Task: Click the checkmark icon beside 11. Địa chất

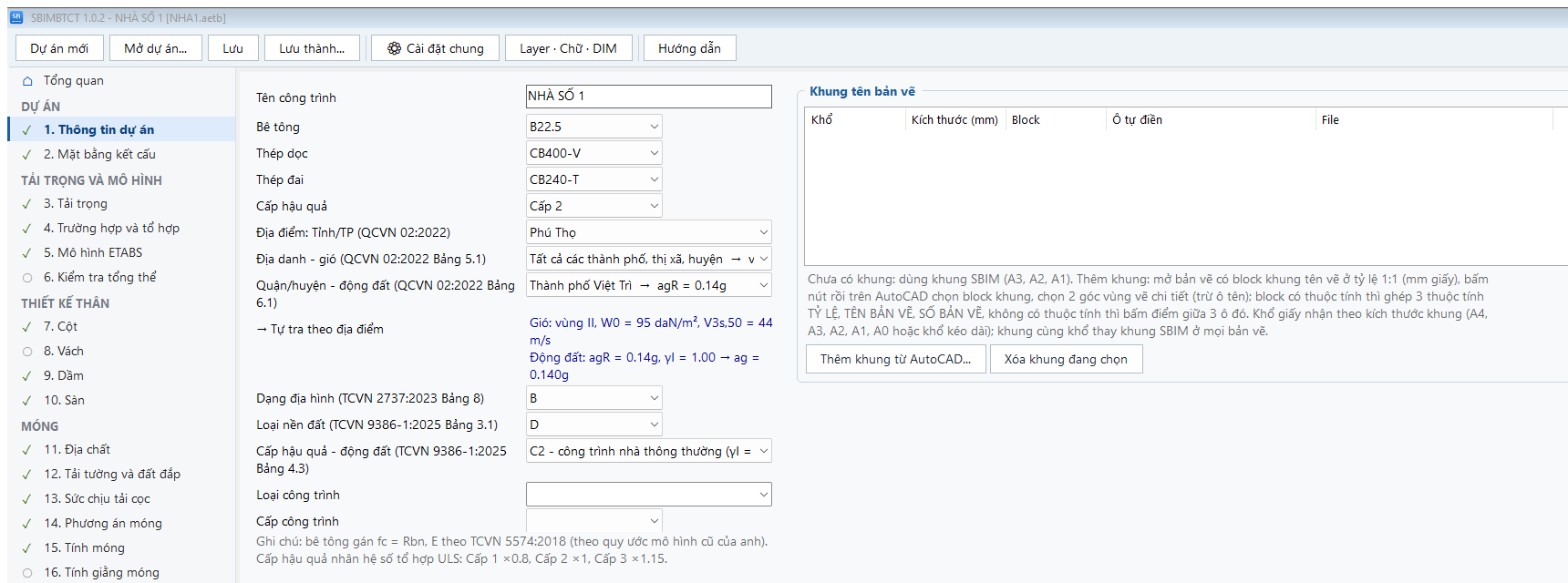Action: [x=27, y=450]
